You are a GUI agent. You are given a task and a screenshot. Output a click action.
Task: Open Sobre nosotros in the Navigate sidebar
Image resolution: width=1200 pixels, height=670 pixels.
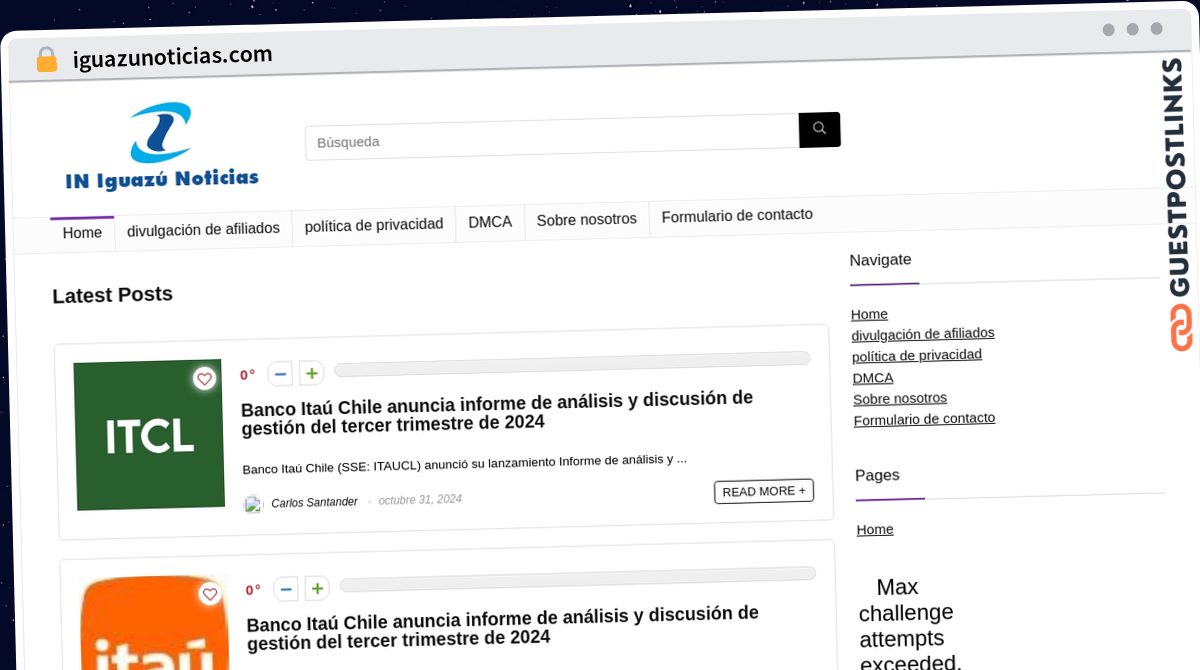900,398
